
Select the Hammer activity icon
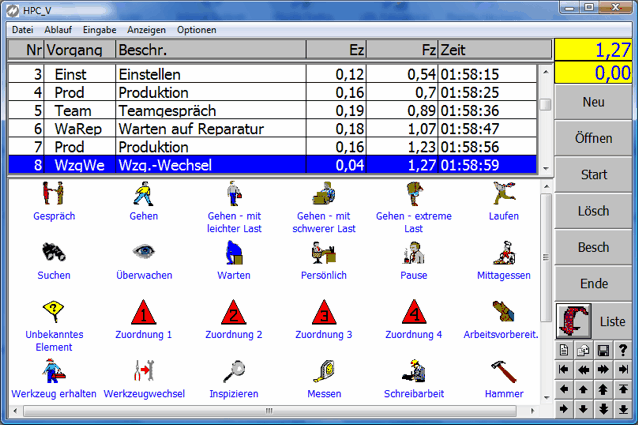[502, 371]
